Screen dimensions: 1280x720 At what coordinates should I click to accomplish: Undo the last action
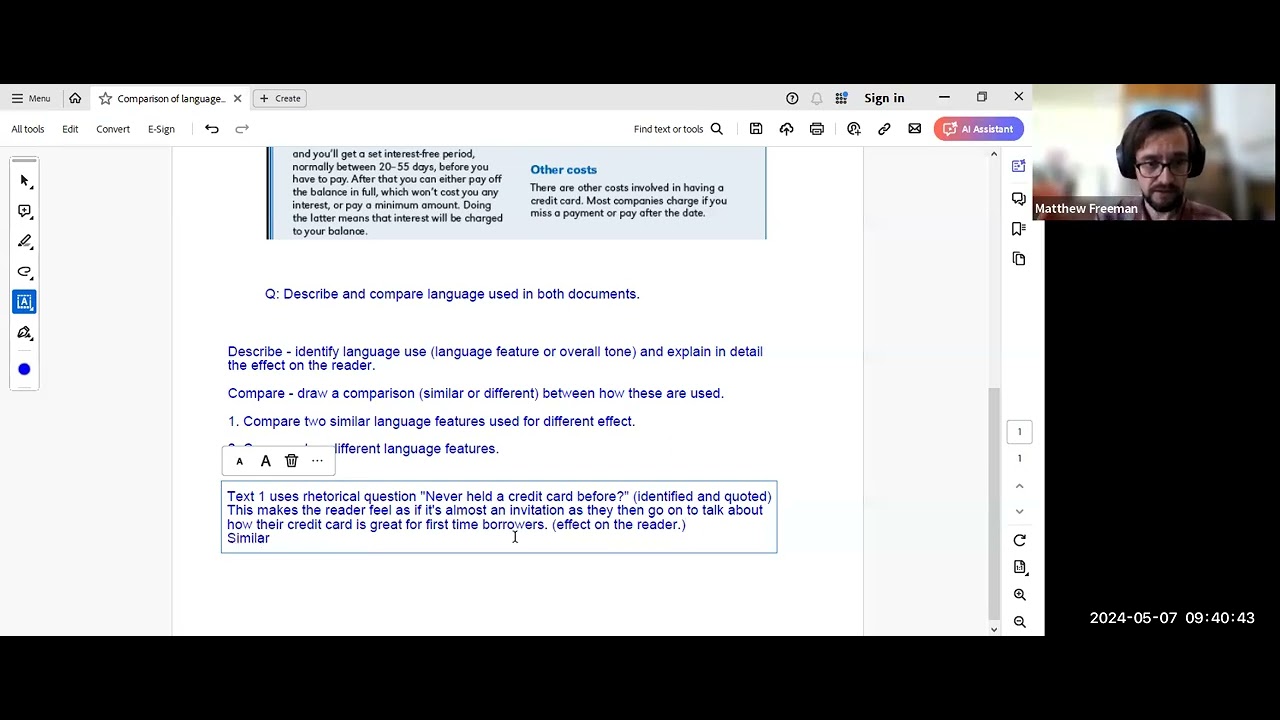(212, 129)
